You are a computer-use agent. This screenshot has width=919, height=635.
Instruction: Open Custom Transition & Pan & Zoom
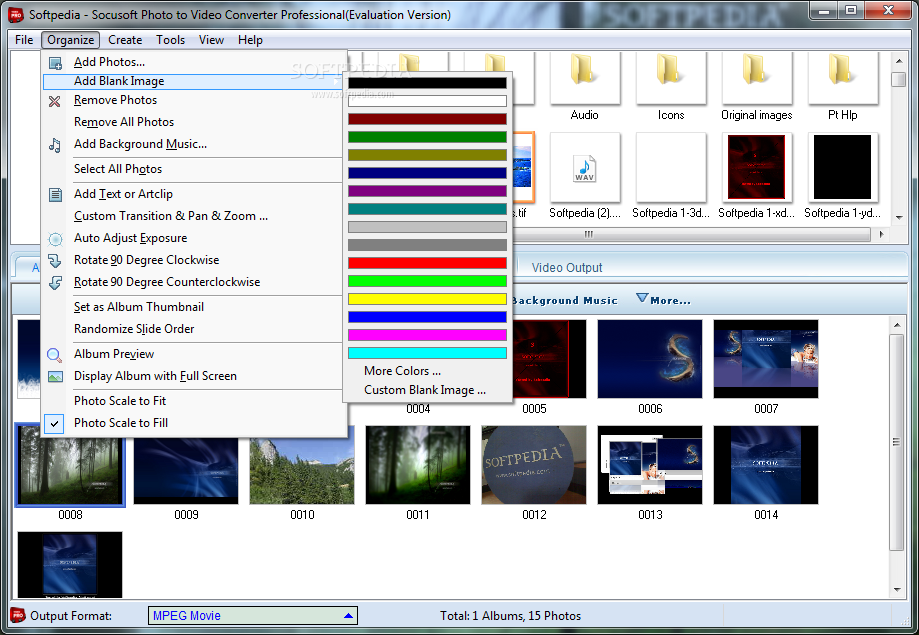[x=171, y=216]
